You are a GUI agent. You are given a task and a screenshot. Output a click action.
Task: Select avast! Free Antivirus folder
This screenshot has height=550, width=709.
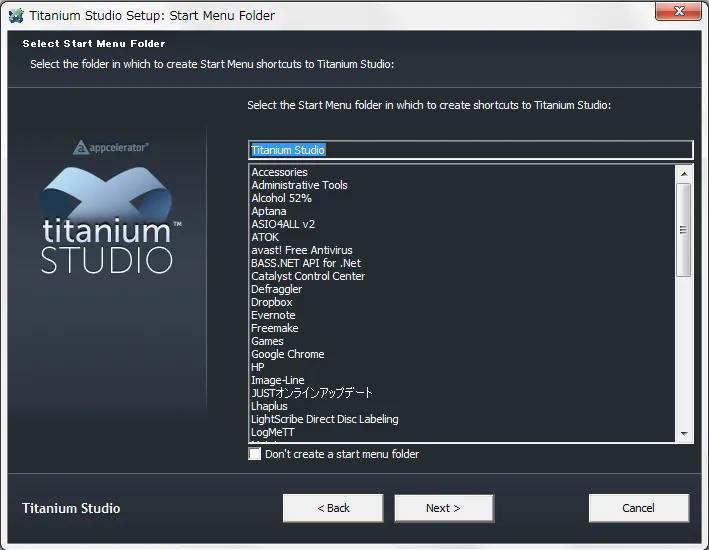click(x=301, y=250)
